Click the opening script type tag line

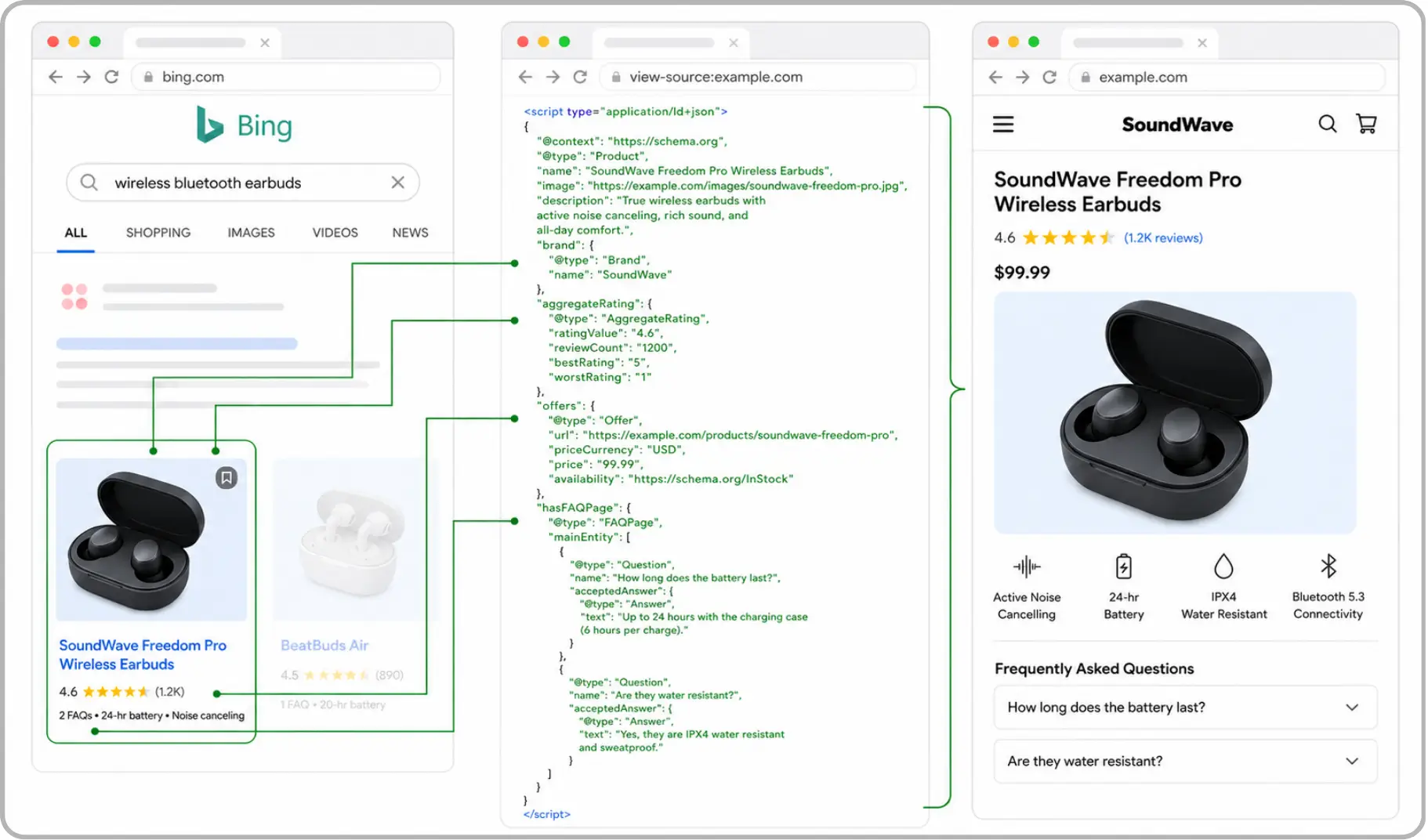click(x=625, y=111)
